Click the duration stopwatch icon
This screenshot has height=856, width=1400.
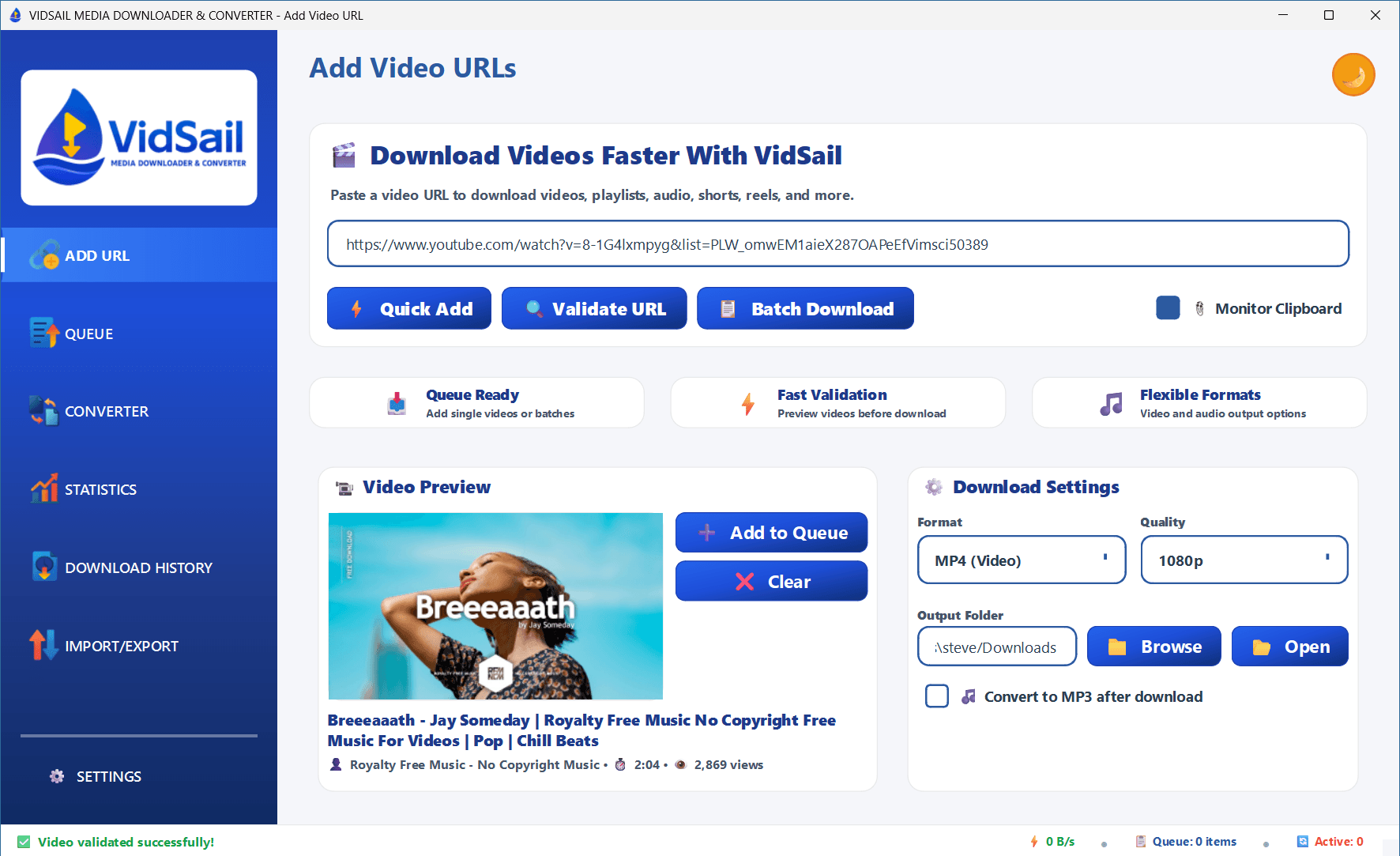tap(620, 764)
